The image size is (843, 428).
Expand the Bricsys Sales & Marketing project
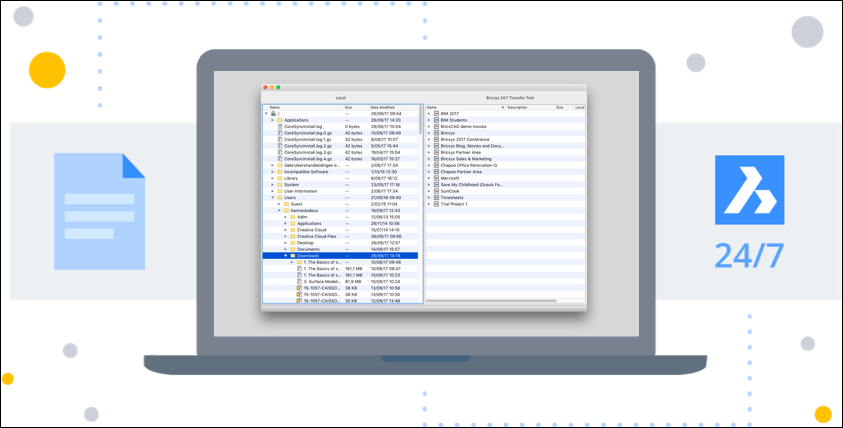click(x=429, y=159)
